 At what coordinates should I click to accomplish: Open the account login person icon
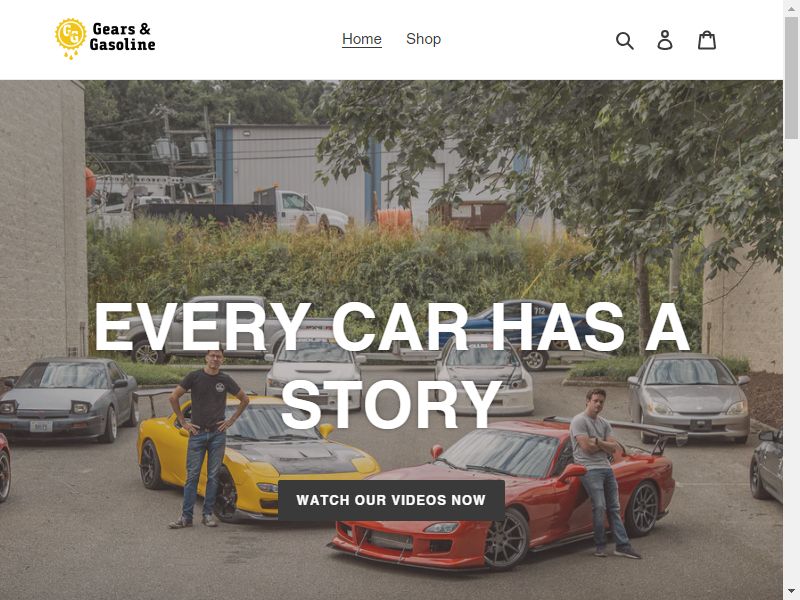(665, 40)
